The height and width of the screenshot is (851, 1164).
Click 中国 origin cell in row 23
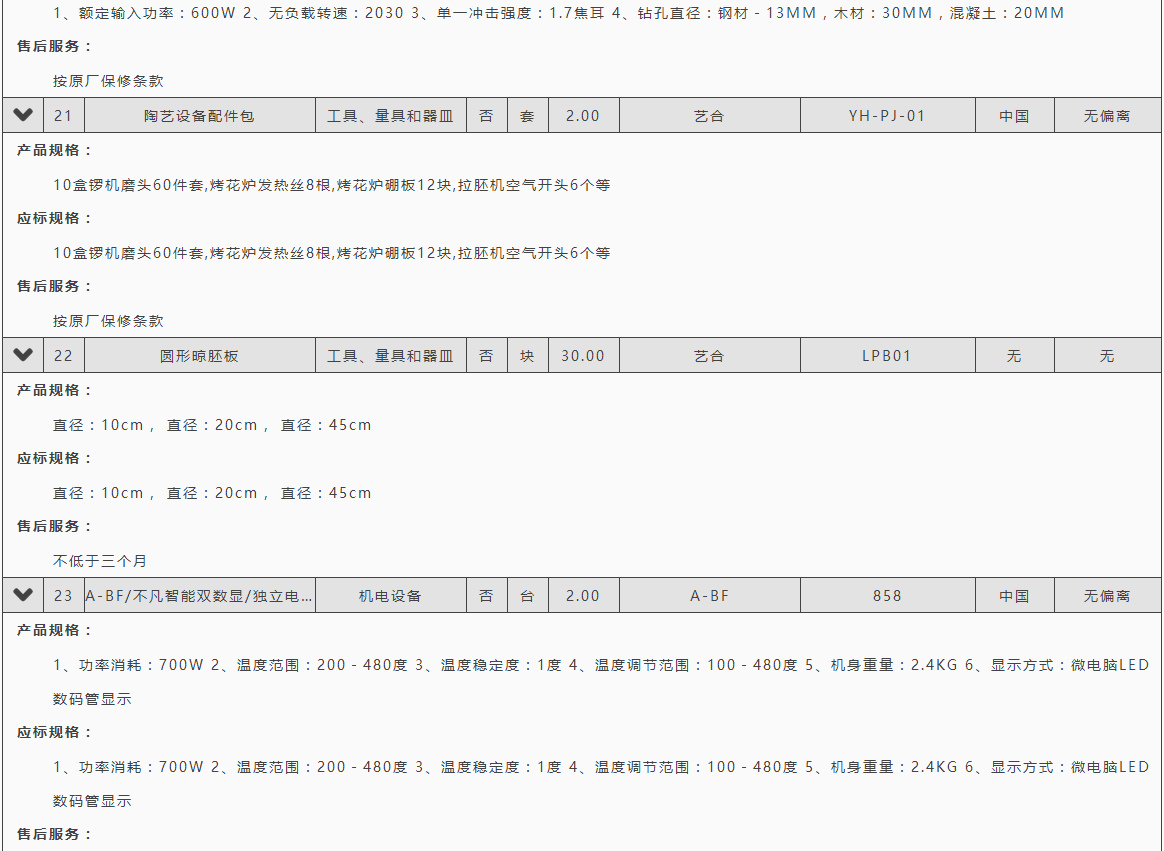pos(1014,596)
